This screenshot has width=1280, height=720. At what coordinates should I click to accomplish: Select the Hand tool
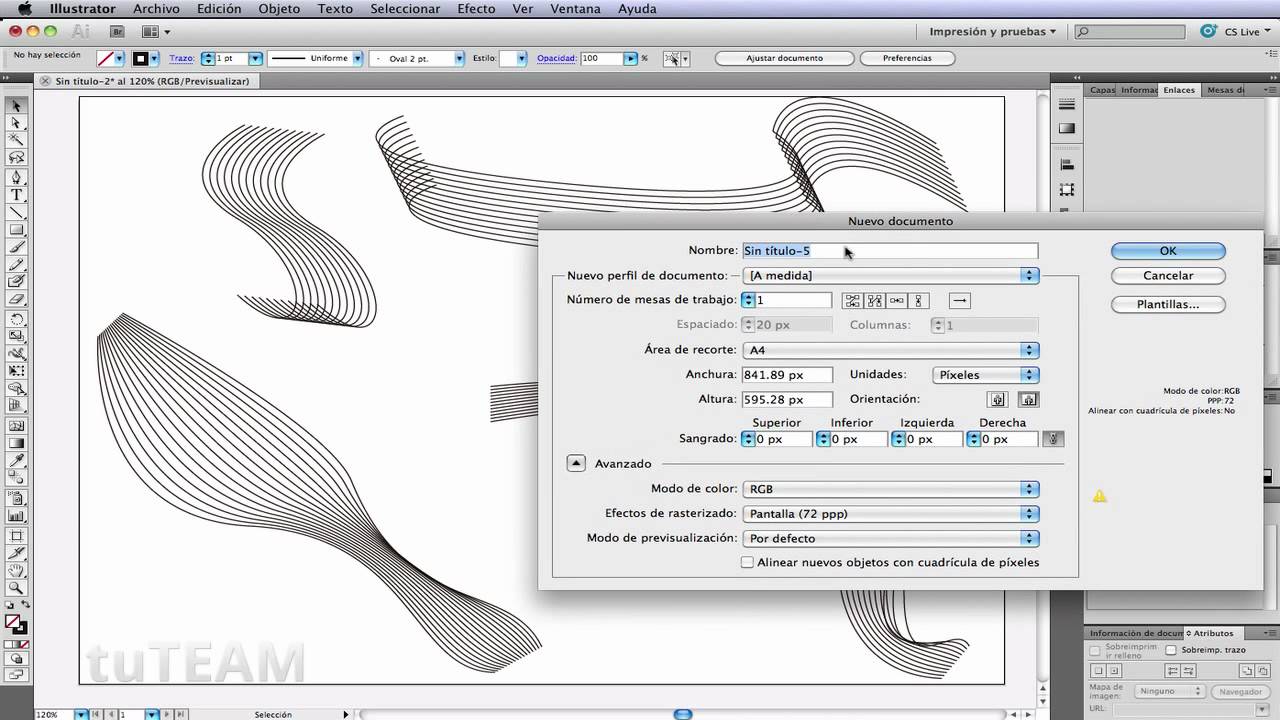pyautogui.click(x=16, y=571)
